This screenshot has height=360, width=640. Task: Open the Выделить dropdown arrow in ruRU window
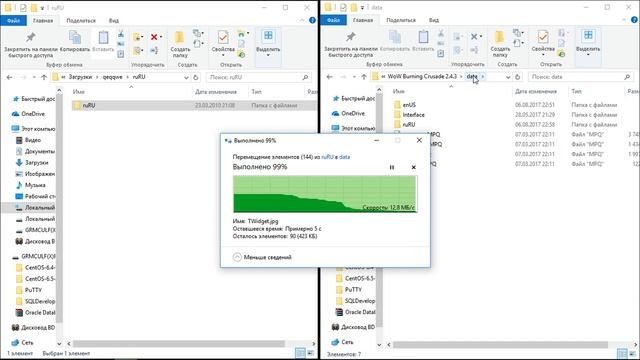click(268, 55)
